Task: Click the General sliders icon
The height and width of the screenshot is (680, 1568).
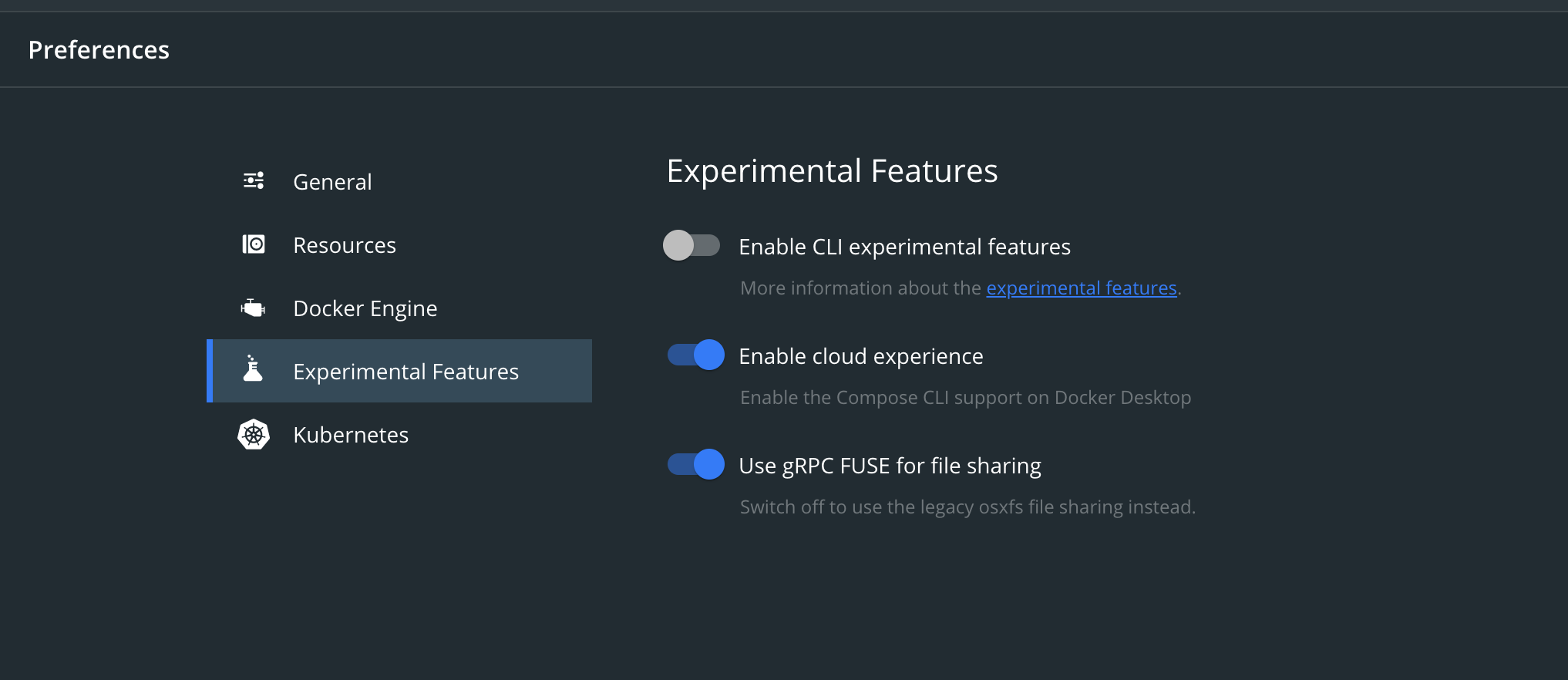Action: pos(254,181)
